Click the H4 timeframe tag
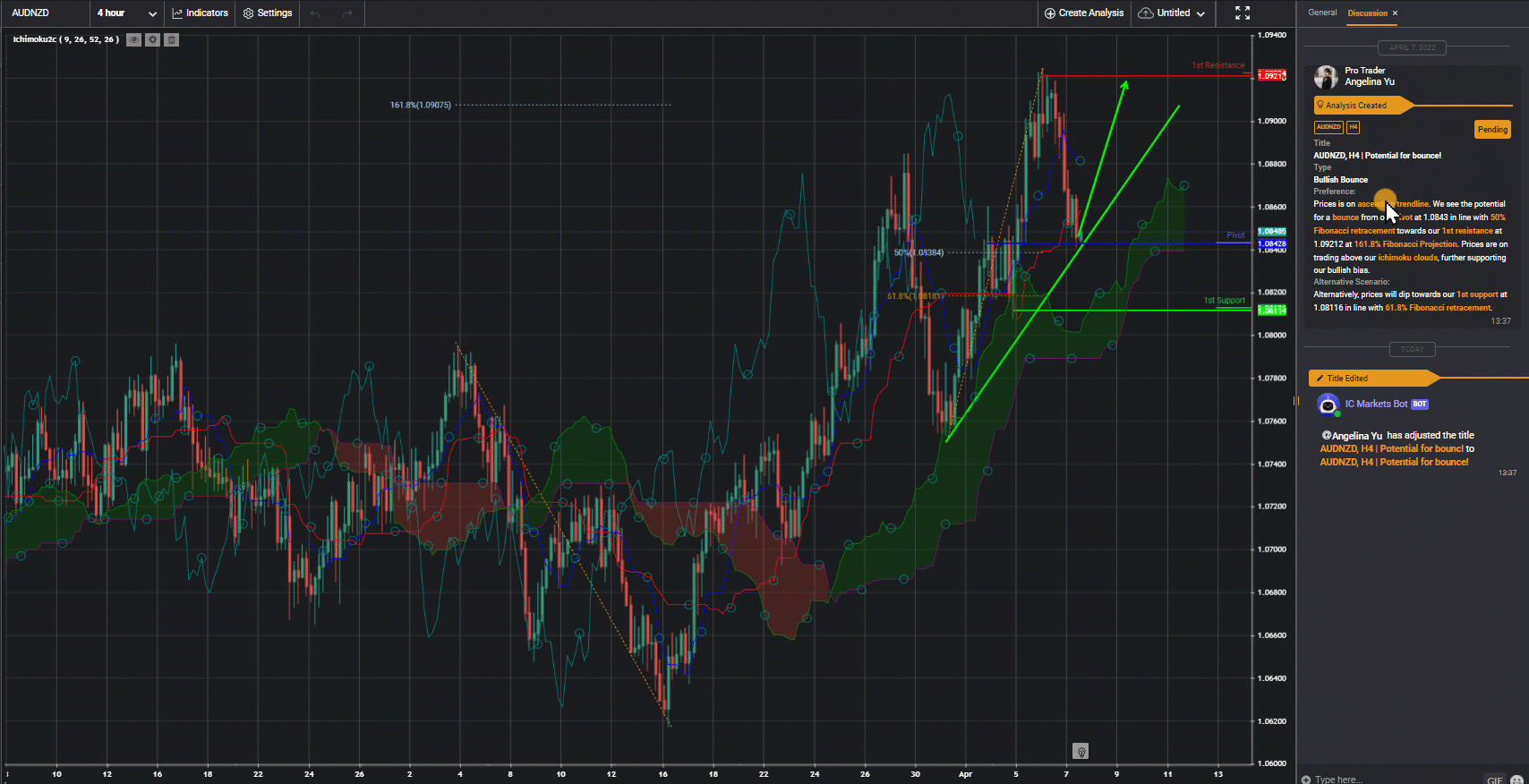The height and width of the screenshot is (784, 1529). (x=1353, y=127)
